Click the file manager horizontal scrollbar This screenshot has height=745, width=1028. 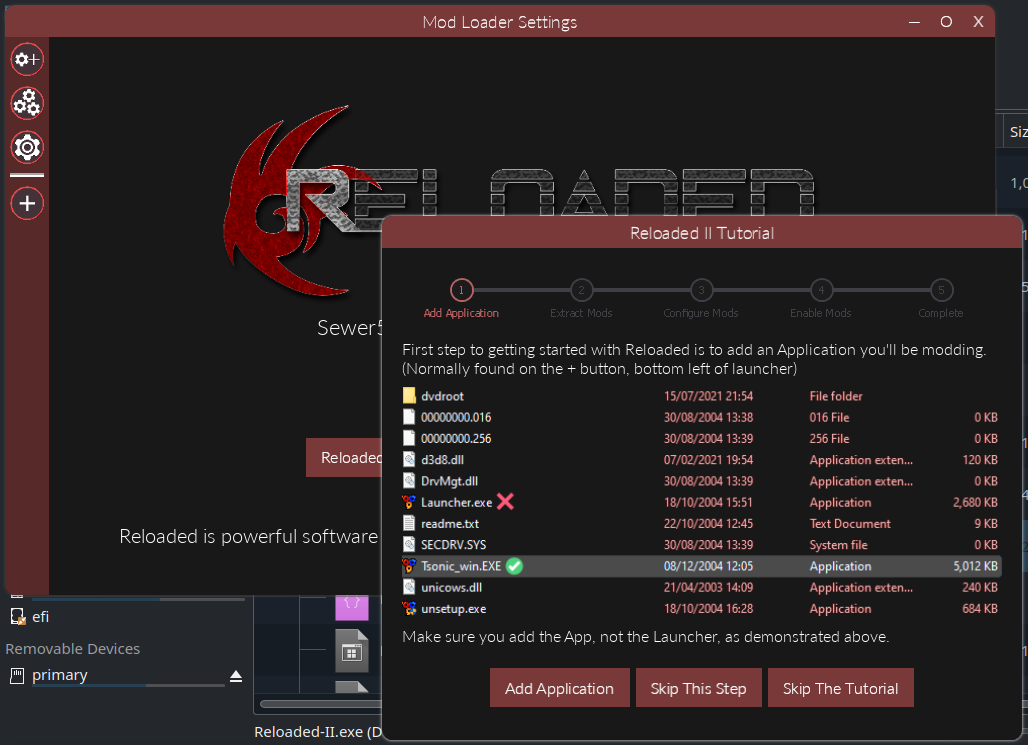coord(321,704)
